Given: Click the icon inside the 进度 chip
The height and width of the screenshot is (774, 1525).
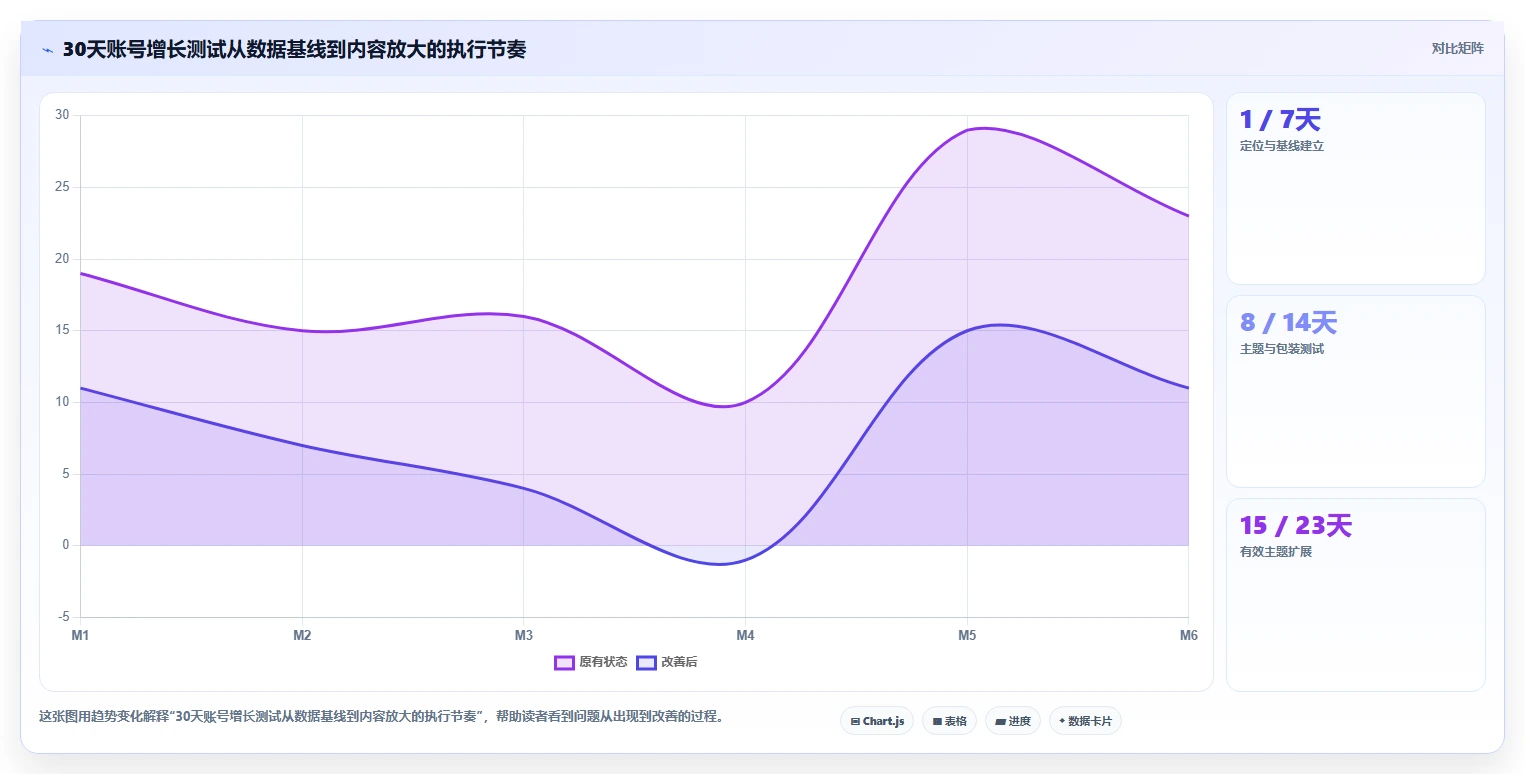Looking at the screenshot, I should coord(1000,721).
